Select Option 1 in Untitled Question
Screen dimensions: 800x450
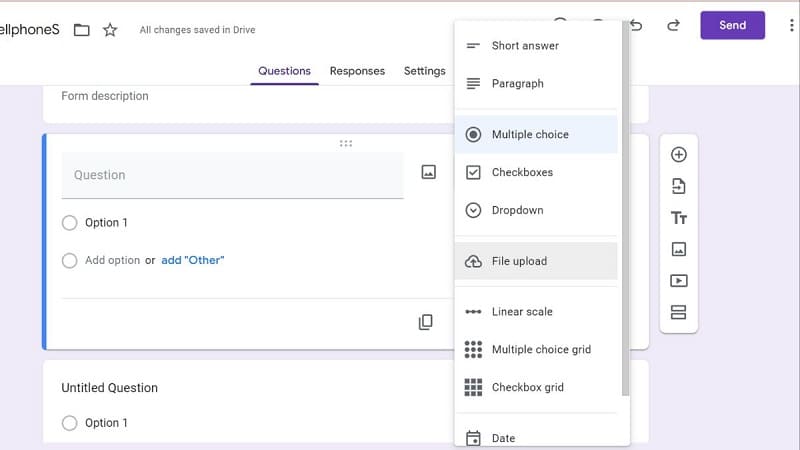69,423
